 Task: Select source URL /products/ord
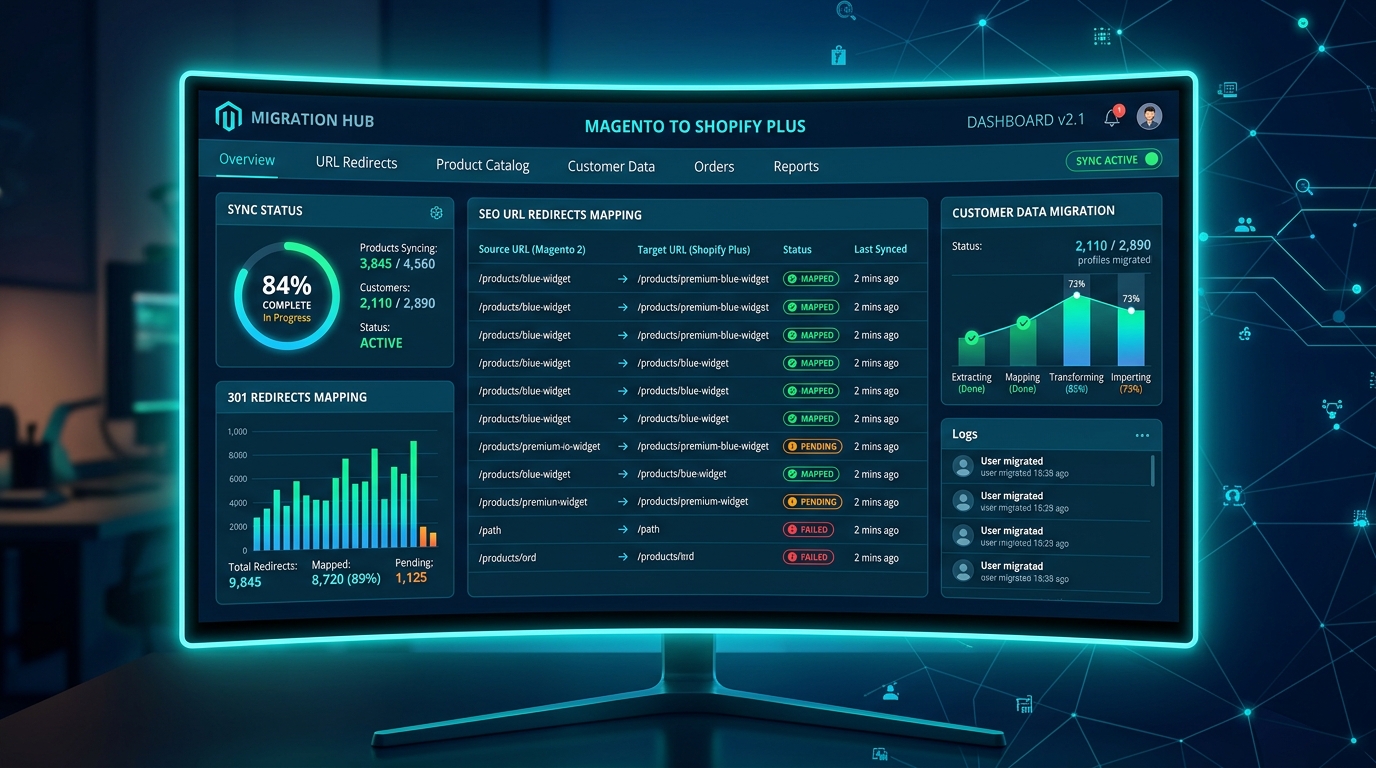coord(507,558)
